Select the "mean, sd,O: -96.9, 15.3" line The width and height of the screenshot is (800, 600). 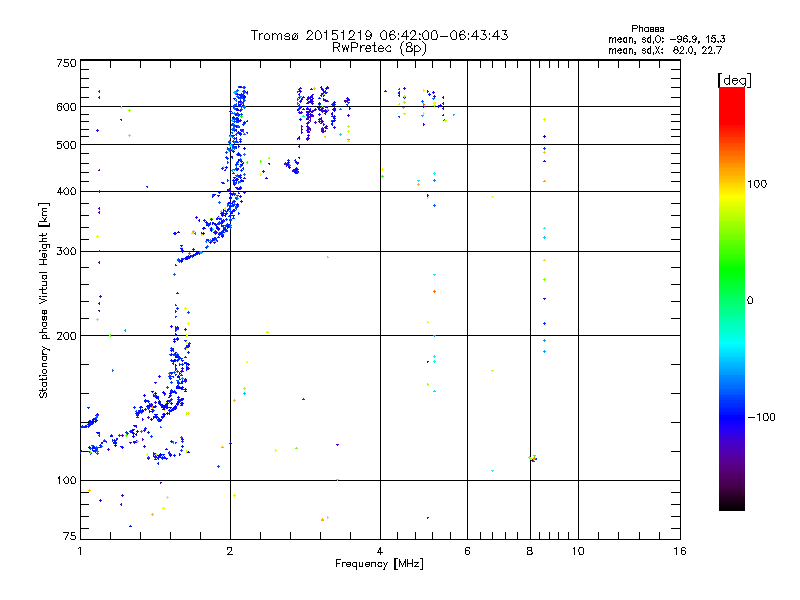tap(666, 39)
